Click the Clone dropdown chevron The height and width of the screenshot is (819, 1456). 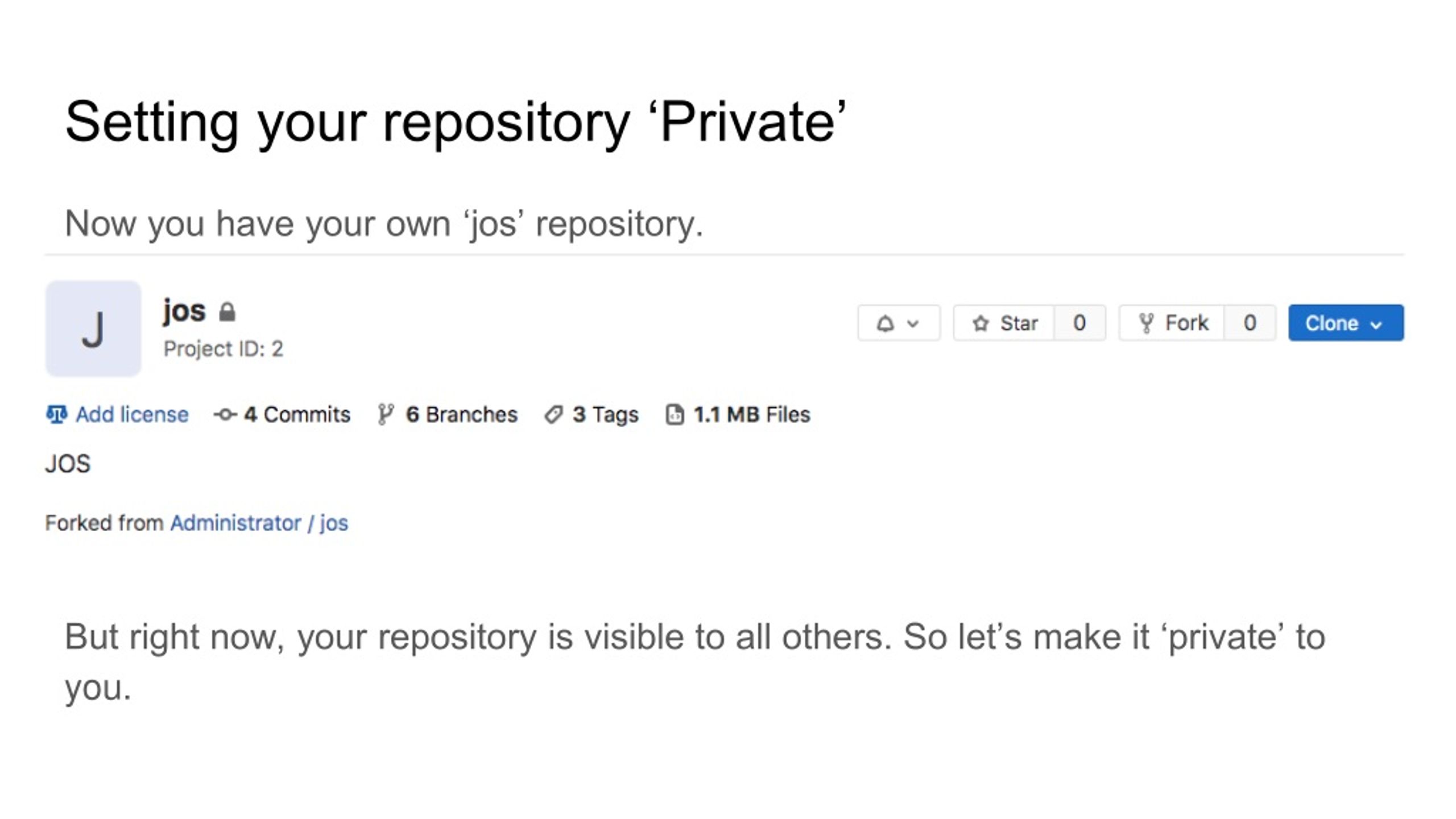1376,324
